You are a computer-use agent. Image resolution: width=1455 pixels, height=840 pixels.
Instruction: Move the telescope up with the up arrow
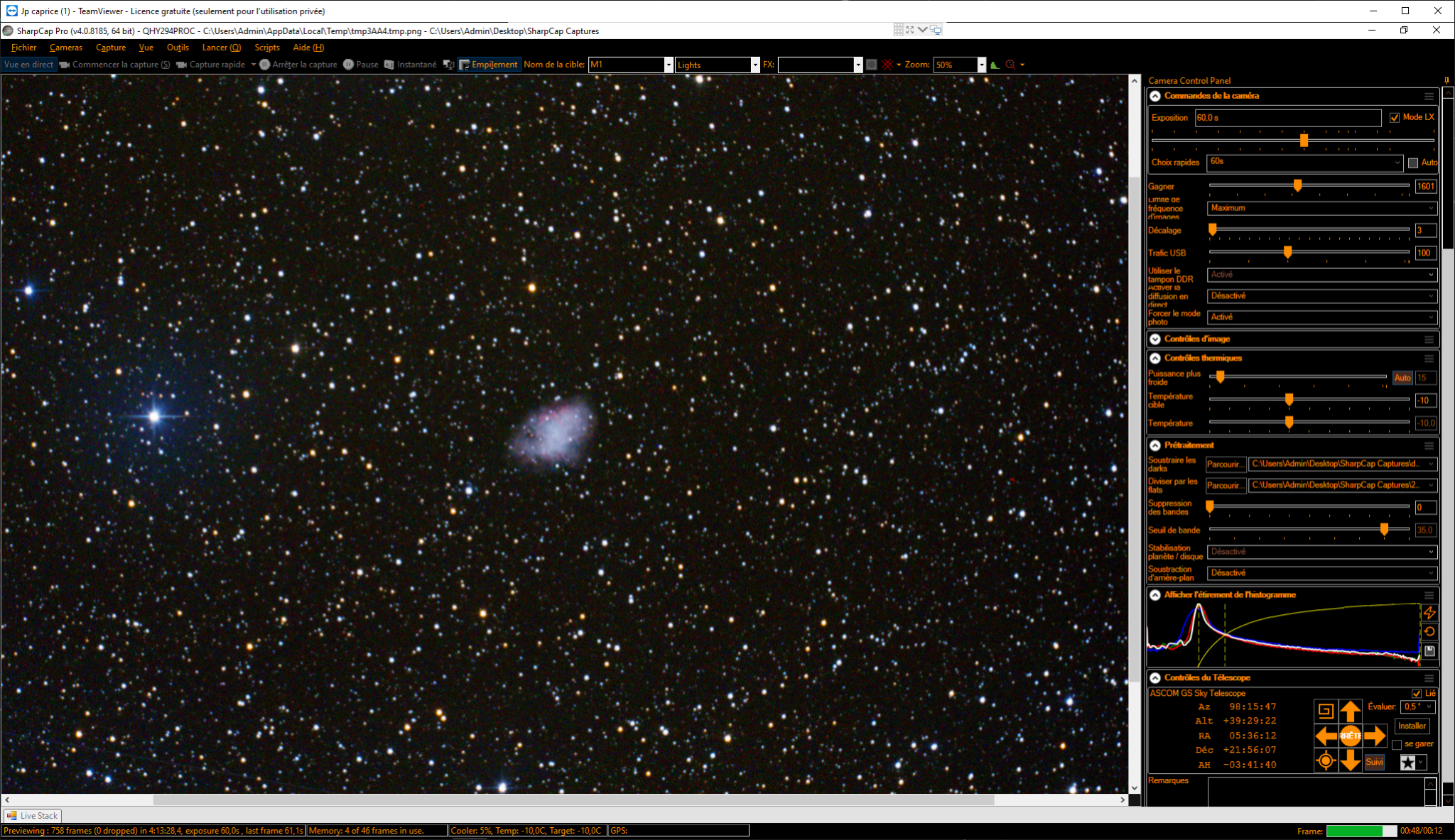tap(1351, 711)
